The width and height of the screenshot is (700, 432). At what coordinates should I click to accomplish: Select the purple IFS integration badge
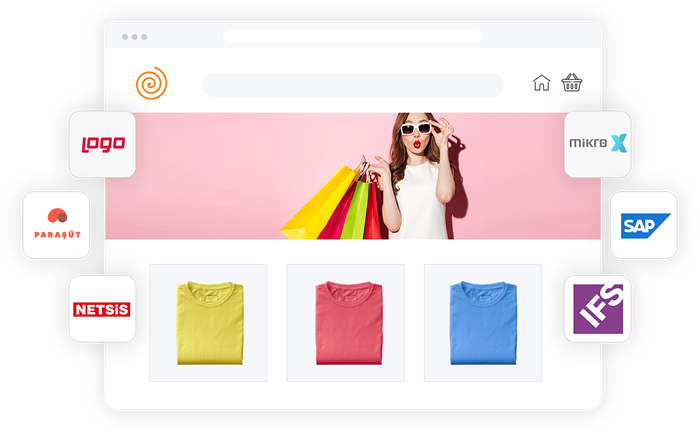point(598,308)
